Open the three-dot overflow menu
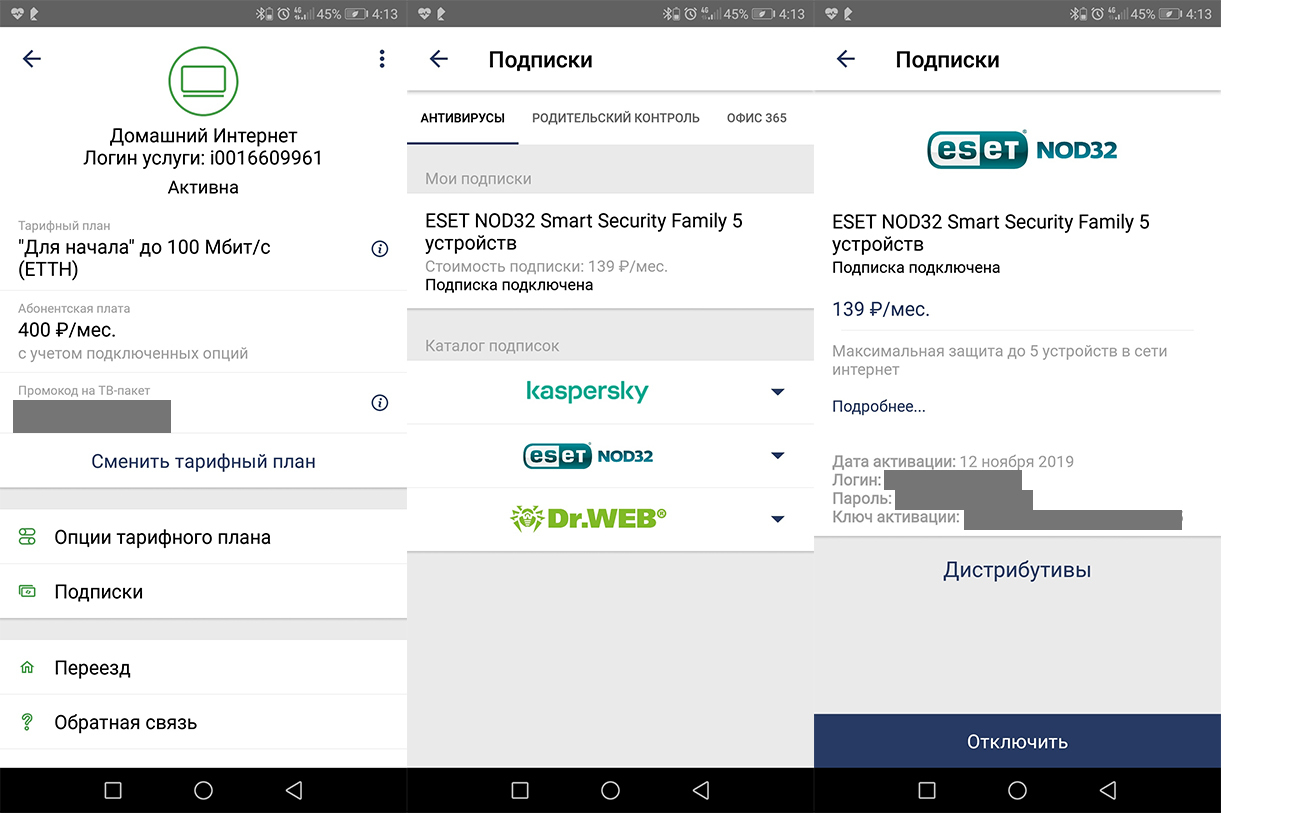1301x813 pixels. tap(382, 59)
